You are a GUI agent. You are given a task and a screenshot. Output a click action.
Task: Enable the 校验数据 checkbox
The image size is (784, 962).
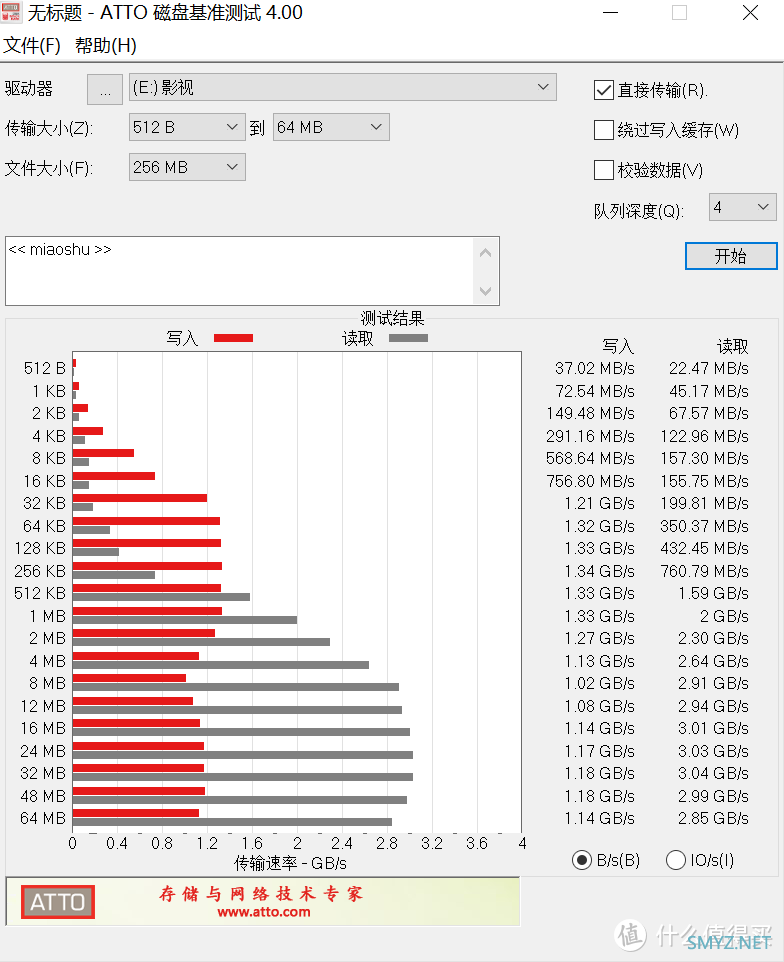point(604,170)
